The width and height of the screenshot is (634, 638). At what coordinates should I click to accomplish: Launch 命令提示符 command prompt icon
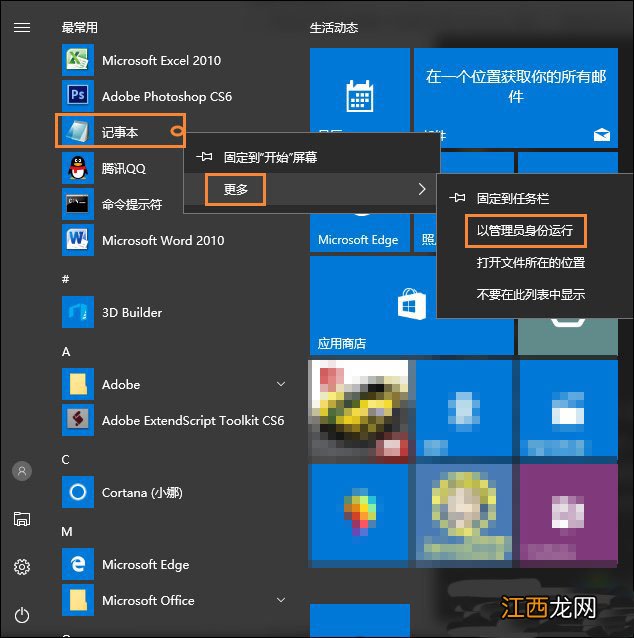78,203
